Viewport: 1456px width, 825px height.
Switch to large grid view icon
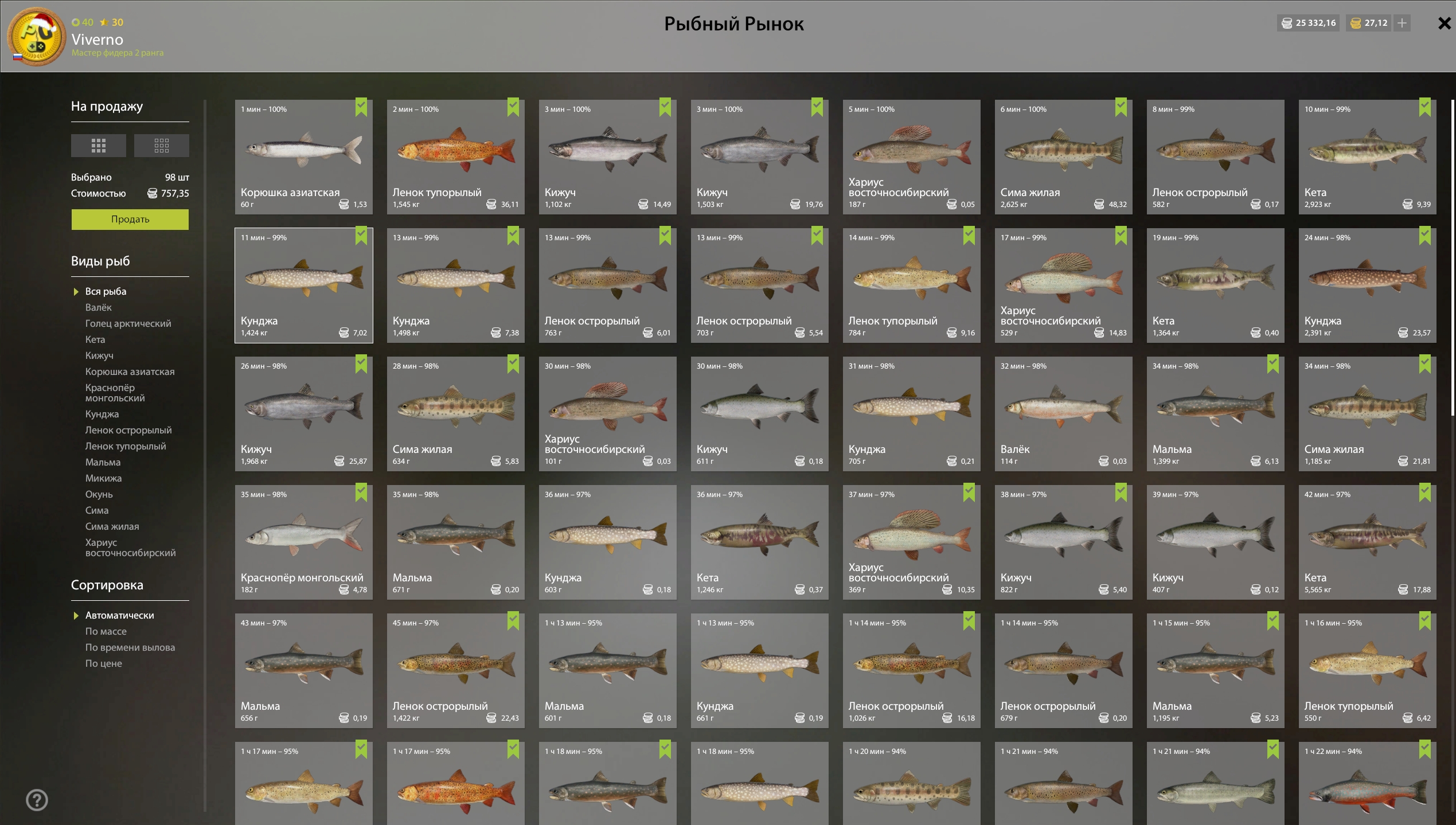(99, 146)
